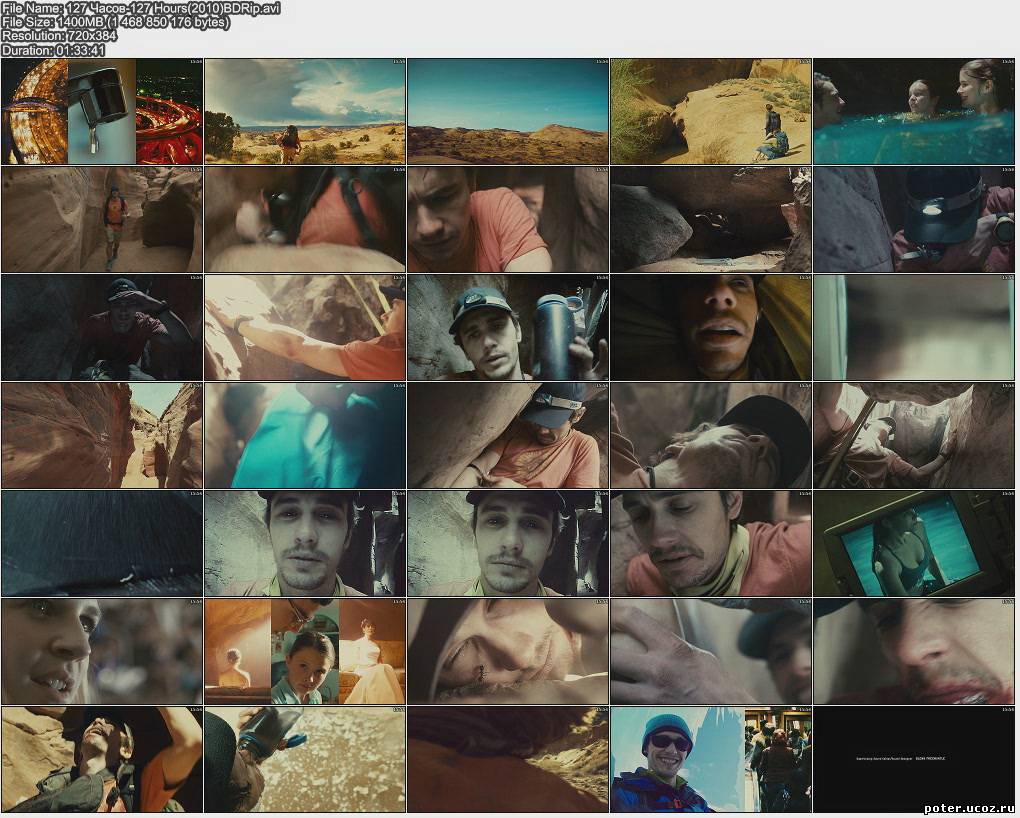Click the "Duration: 01:33:41" line
This screenshot has height=818, width=1020.
[x=53, y=50]
